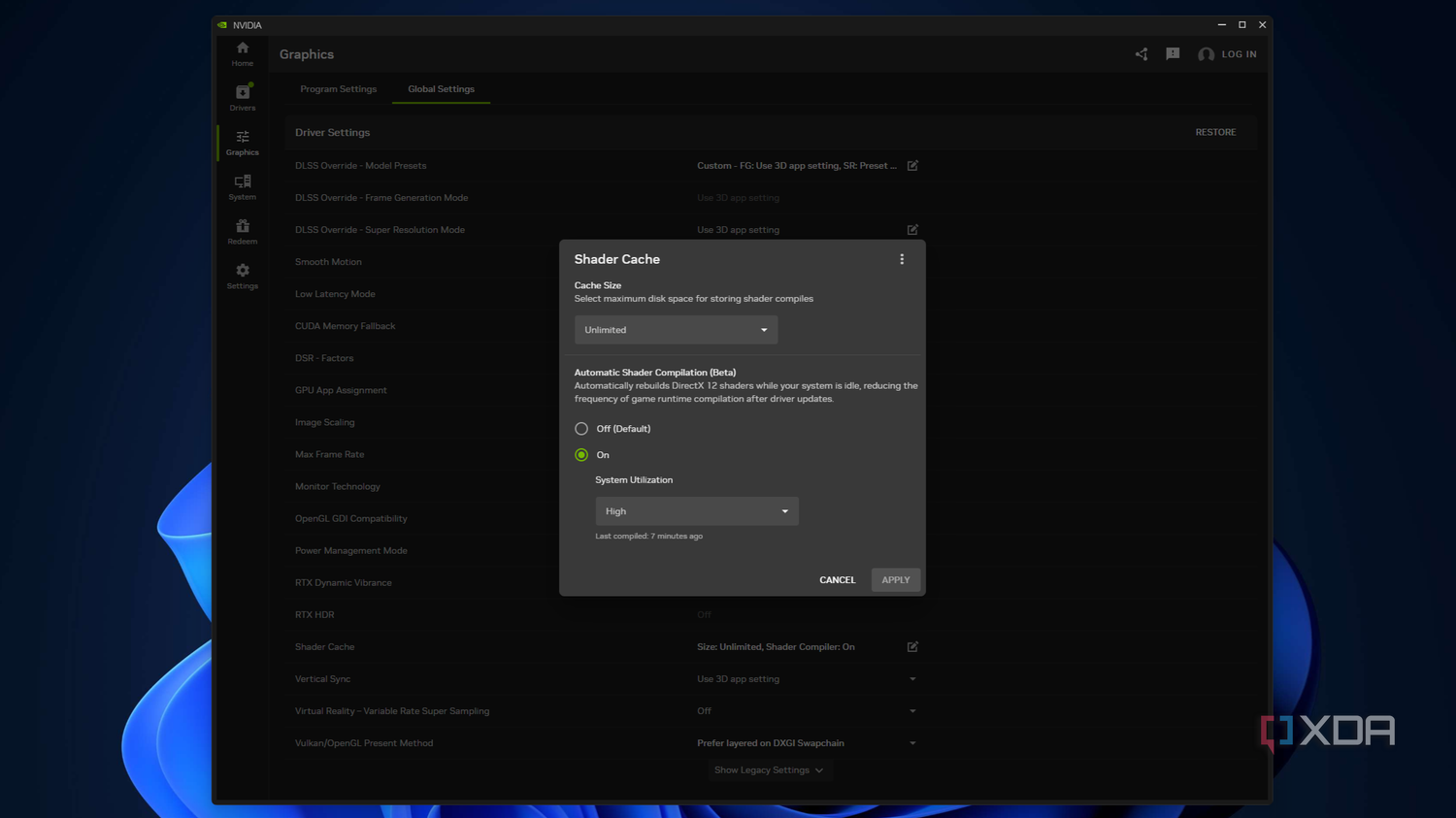1456x818 pixels.
Task: Click 'Last compiled: 7 minutes ago' text
Action: (x=648, y=537)
